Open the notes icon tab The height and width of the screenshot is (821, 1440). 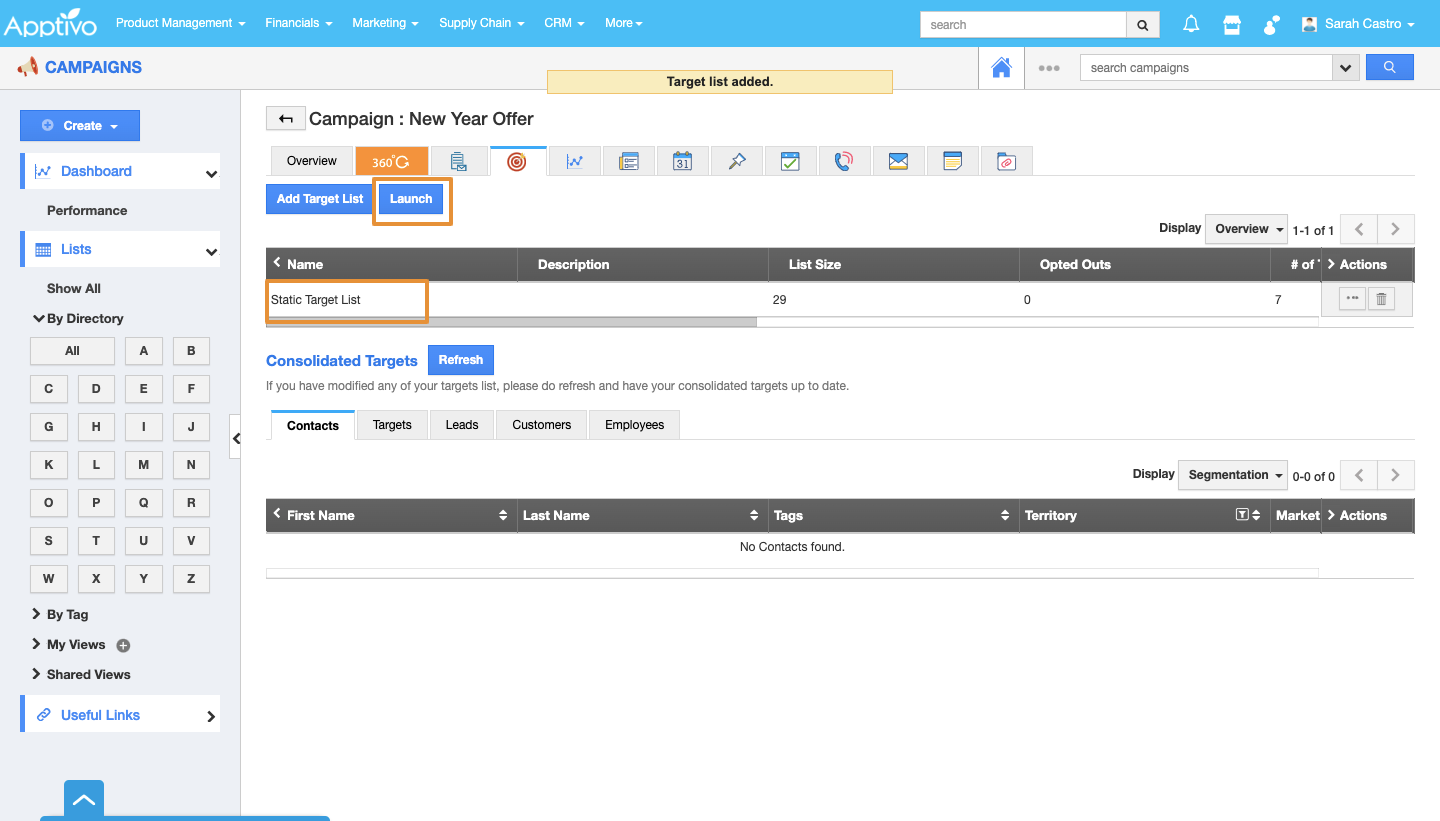coord(952,161)
